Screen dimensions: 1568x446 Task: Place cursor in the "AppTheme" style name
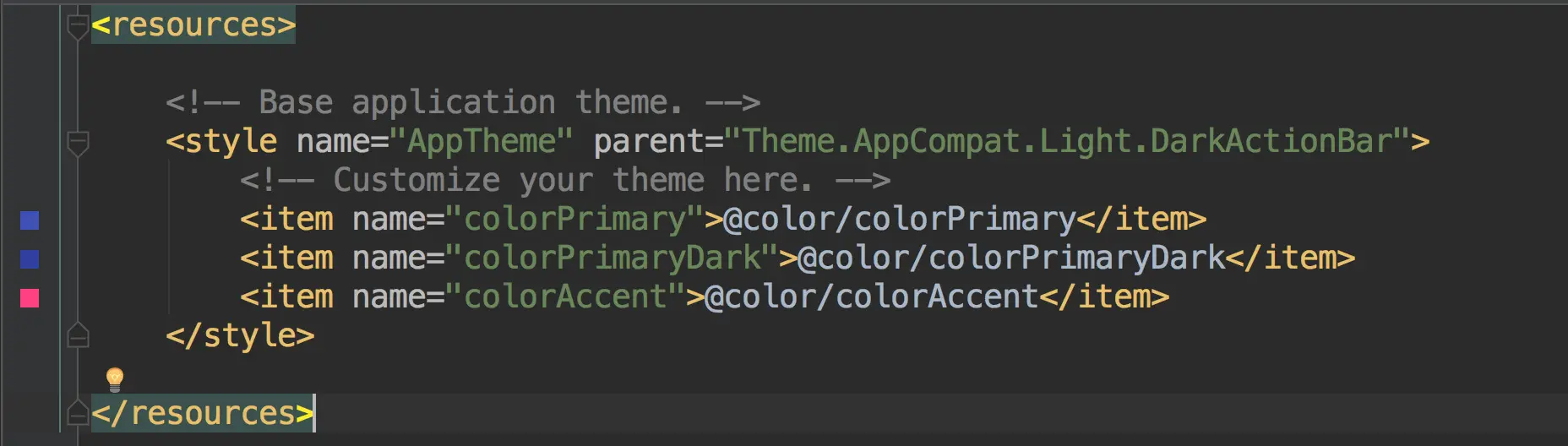(482, 142)
